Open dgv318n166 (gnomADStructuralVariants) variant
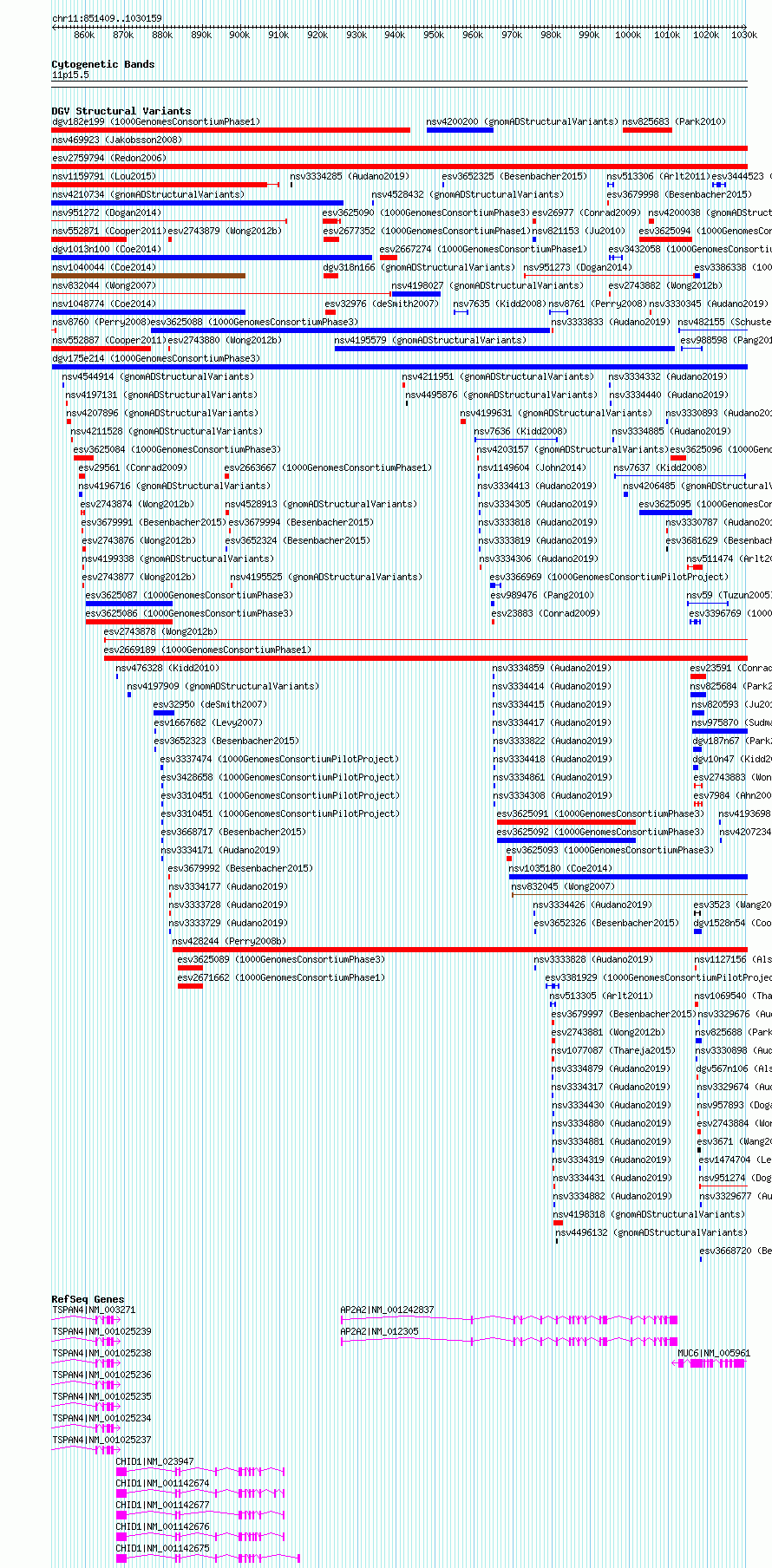The width and height of the screenshot is (772, 1568). tap(419, 267)
